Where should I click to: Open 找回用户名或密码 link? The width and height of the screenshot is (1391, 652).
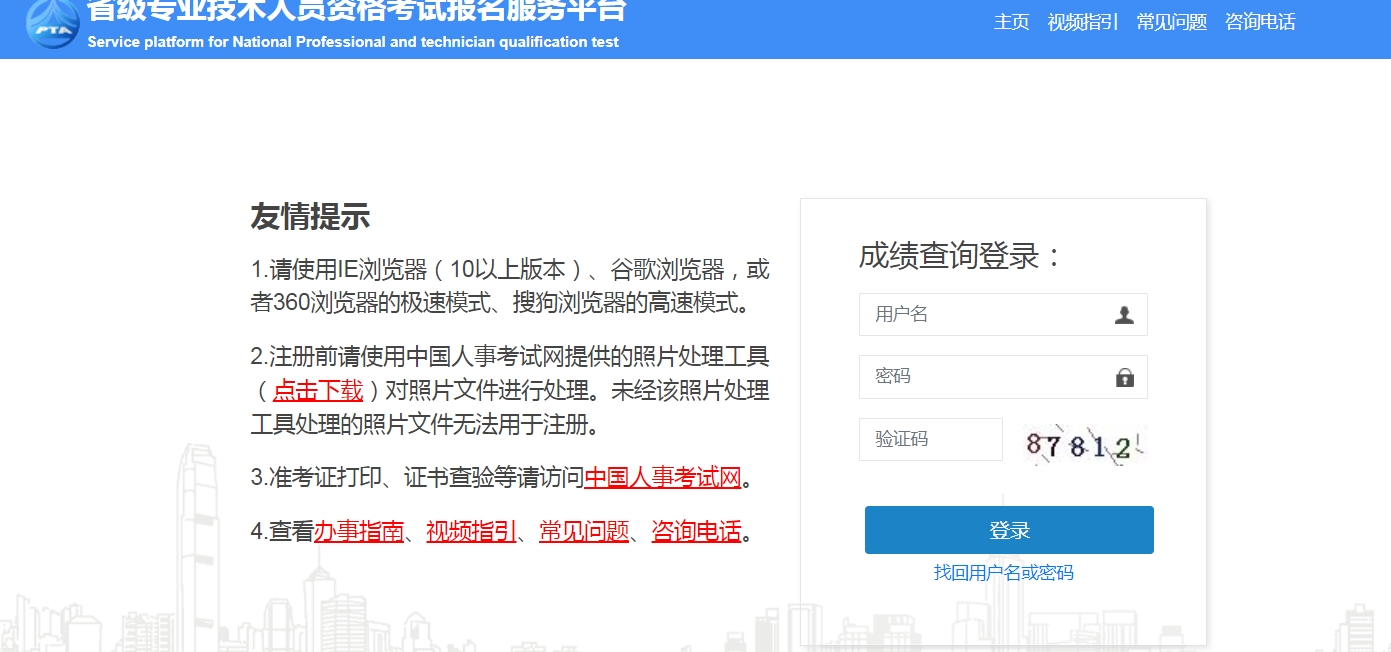point(1004,573)
